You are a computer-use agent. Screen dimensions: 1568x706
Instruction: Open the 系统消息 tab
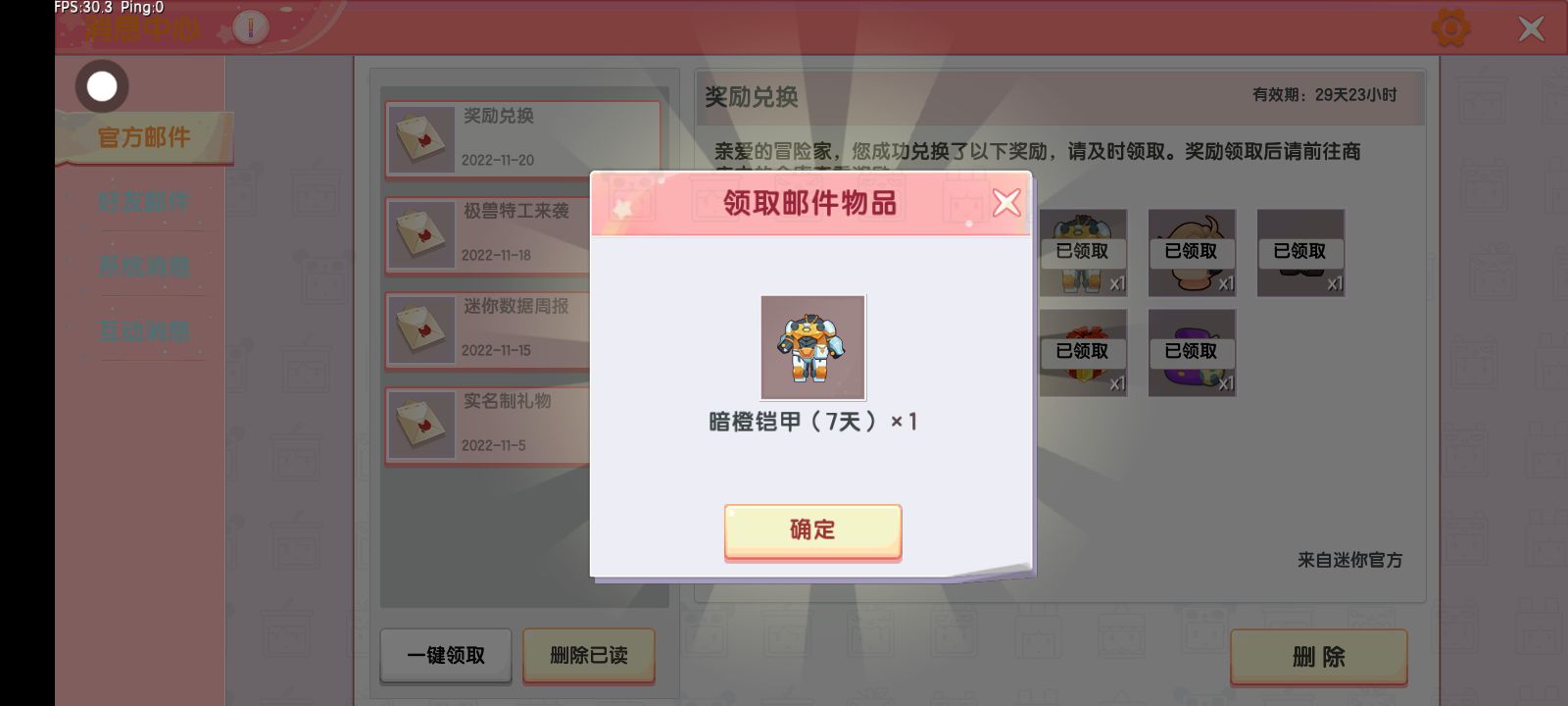tap(144, 267)
